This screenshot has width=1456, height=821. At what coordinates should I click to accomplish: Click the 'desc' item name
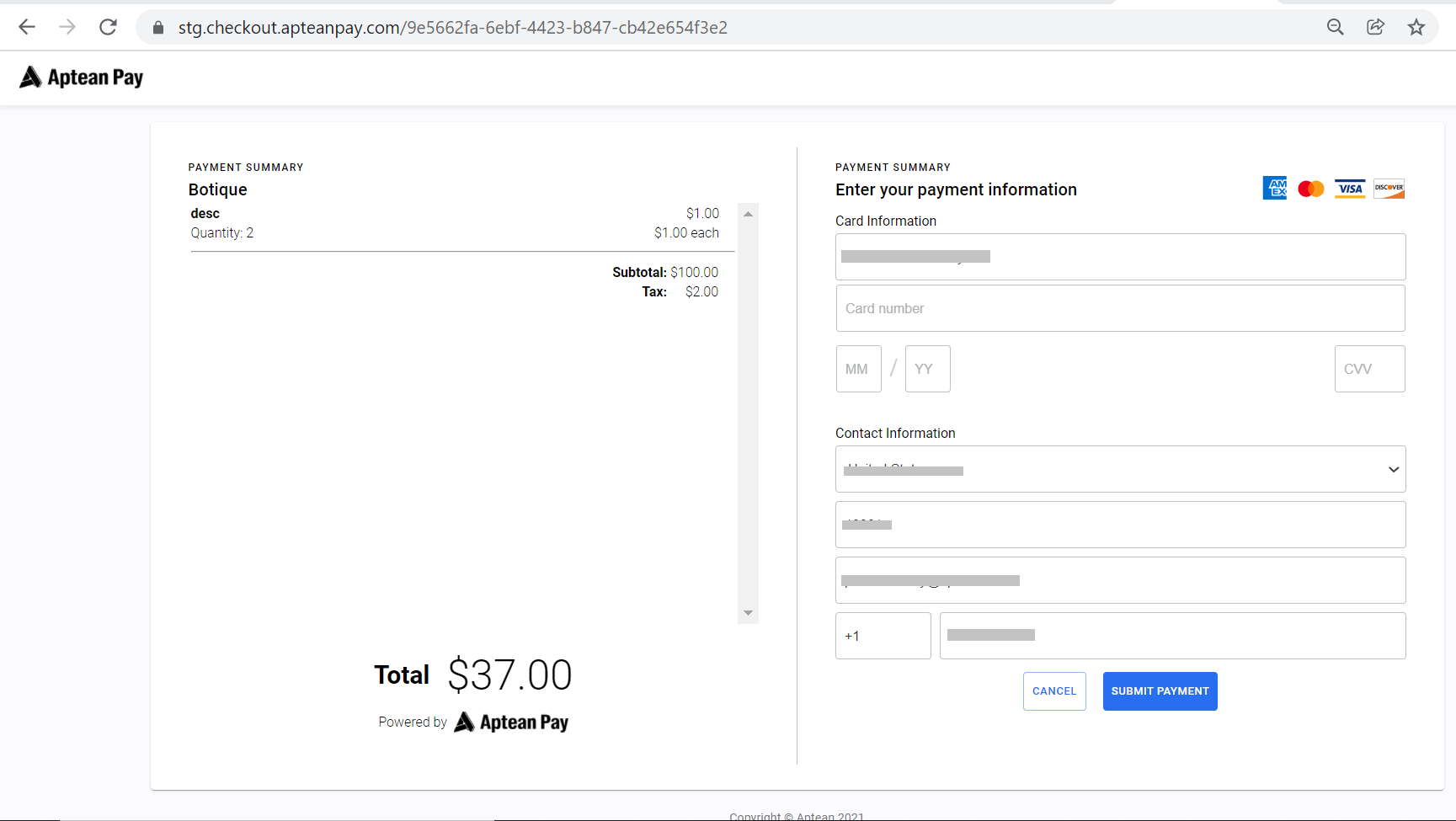click(x=205, y=213)
